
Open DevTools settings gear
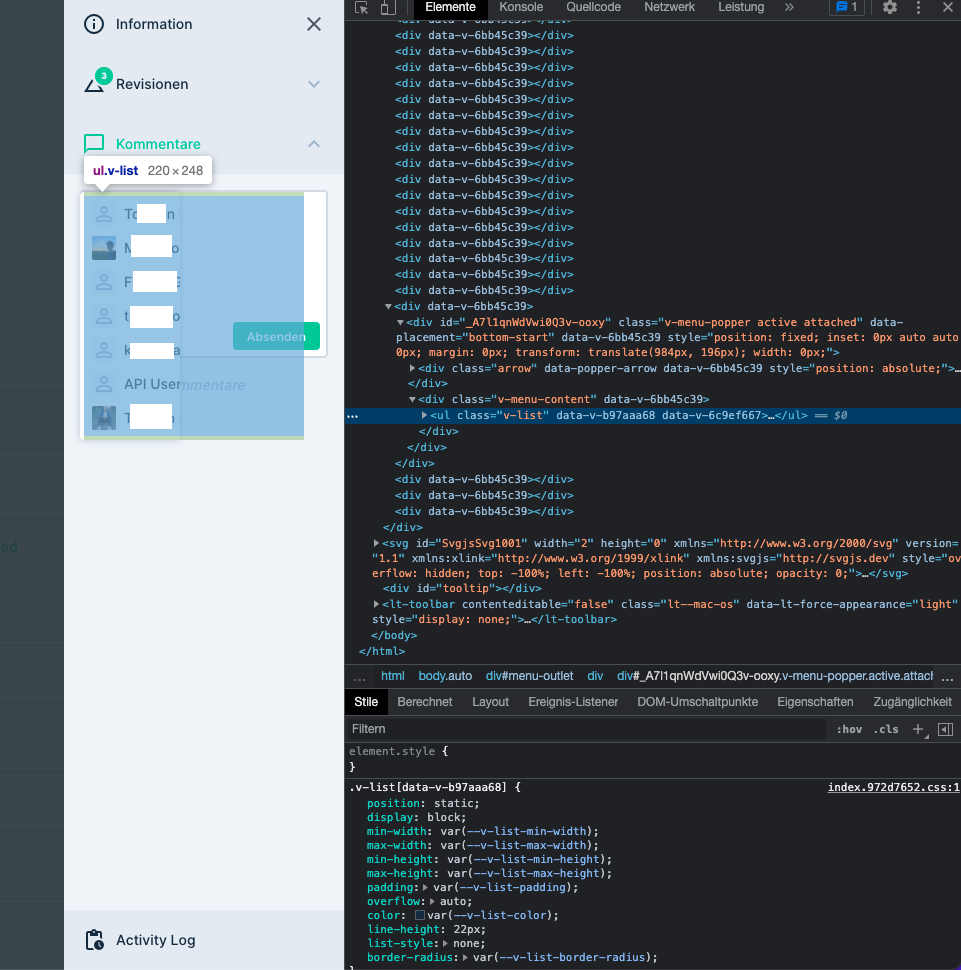tap(890, 7)
